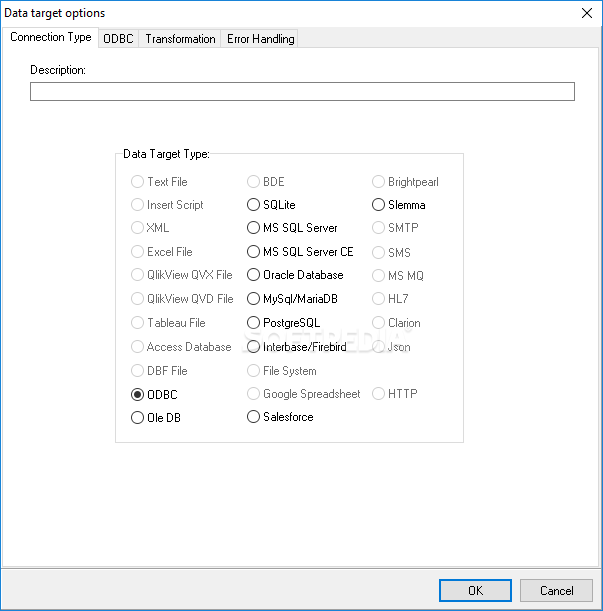Select the Oracle Database option
Viewport: 603px width, 611px height.
coord(253,275)
